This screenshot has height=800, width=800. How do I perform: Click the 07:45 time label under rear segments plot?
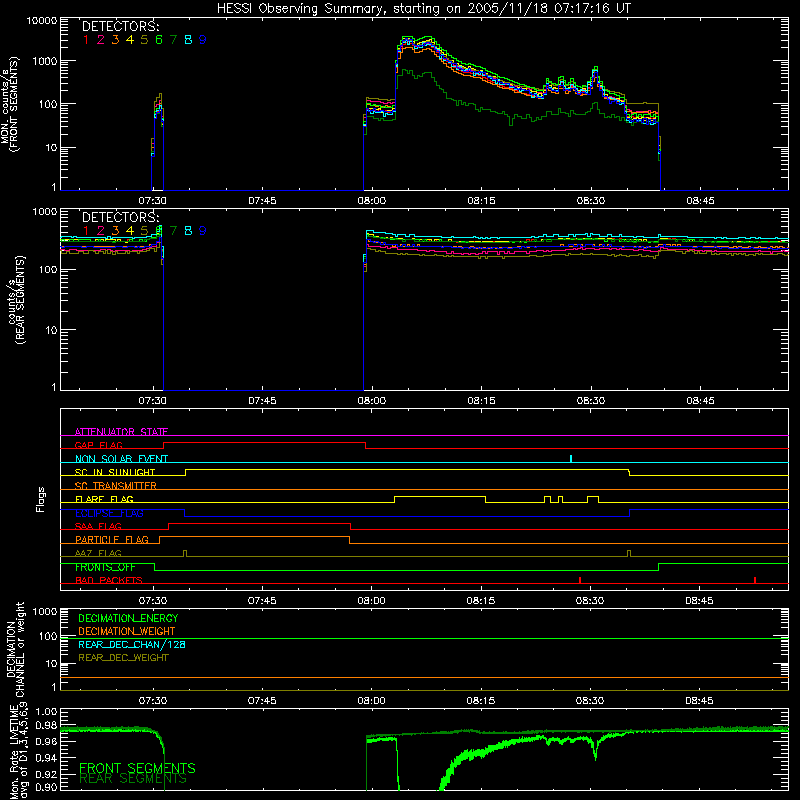coord(262,401)
